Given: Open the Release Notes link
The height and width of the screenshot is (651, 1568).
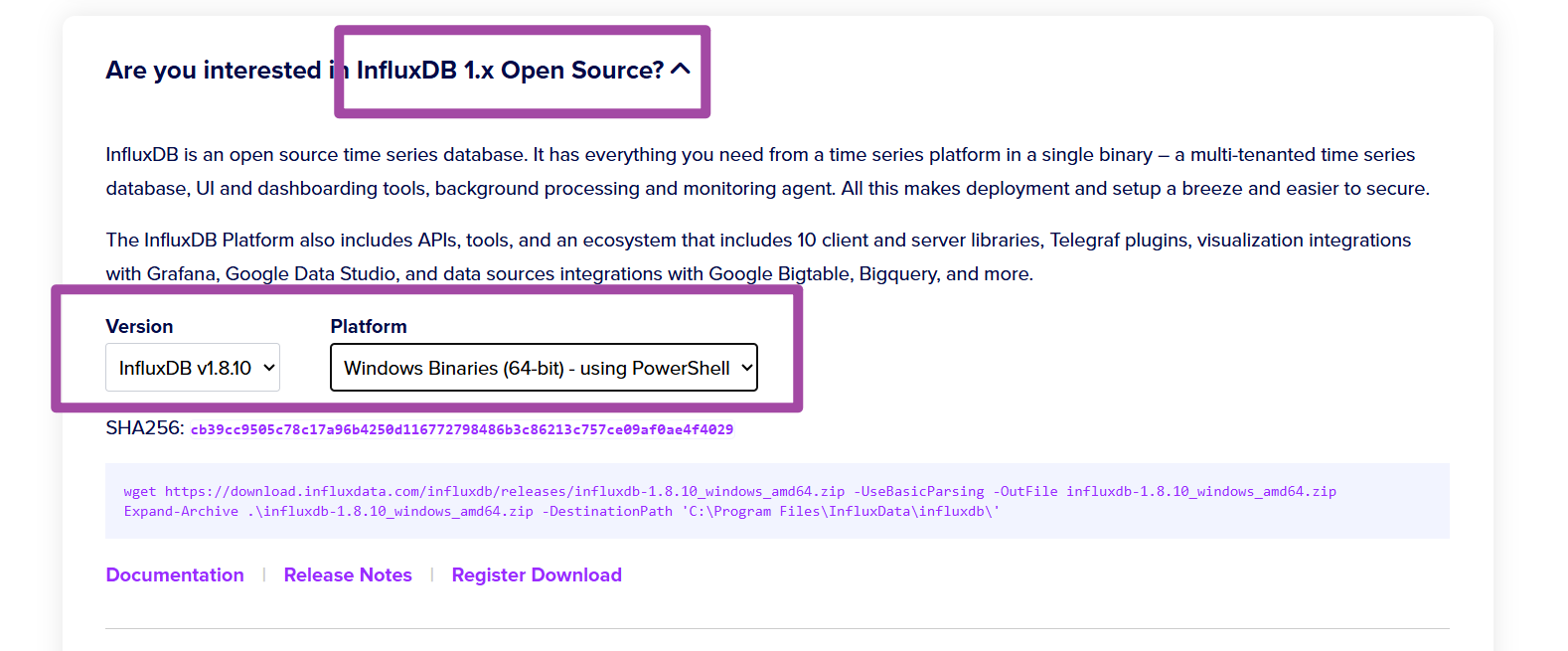Looking at the screenshot, I should [x=348, y=575].
